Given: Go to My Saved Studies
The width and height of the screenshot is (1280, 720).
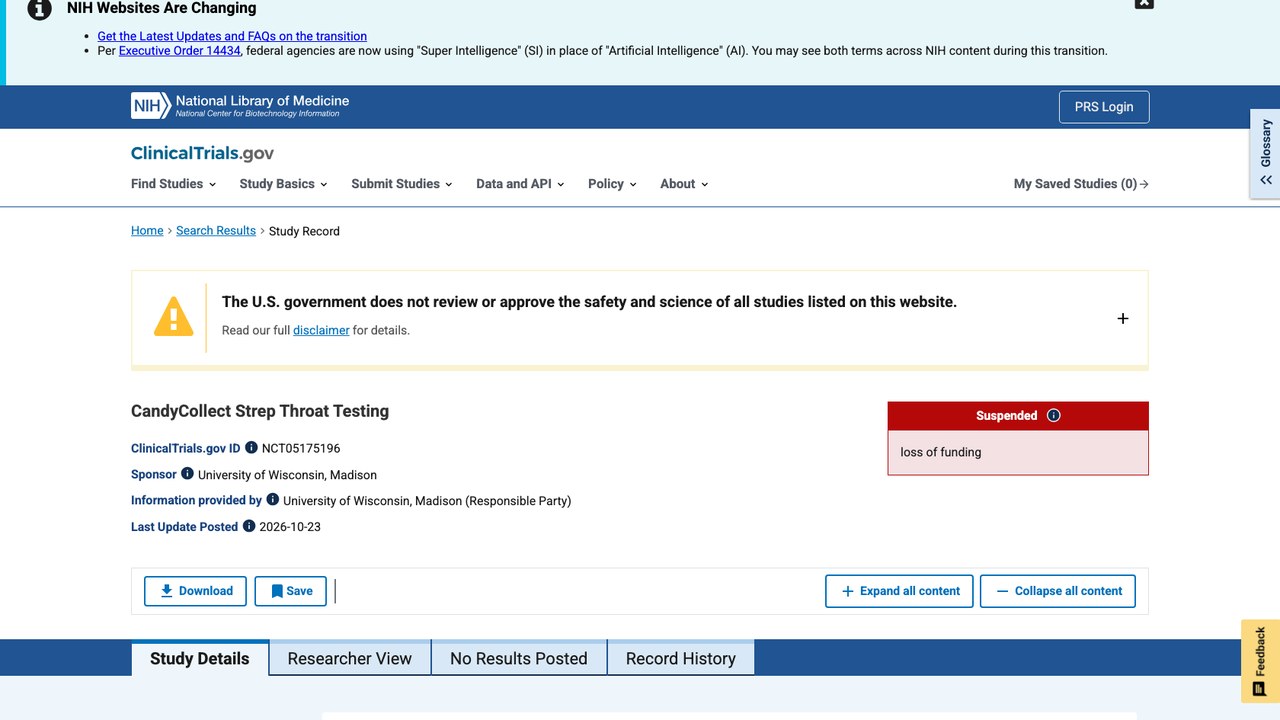Looking at the screenshot, I should [x=1081, y=184].
